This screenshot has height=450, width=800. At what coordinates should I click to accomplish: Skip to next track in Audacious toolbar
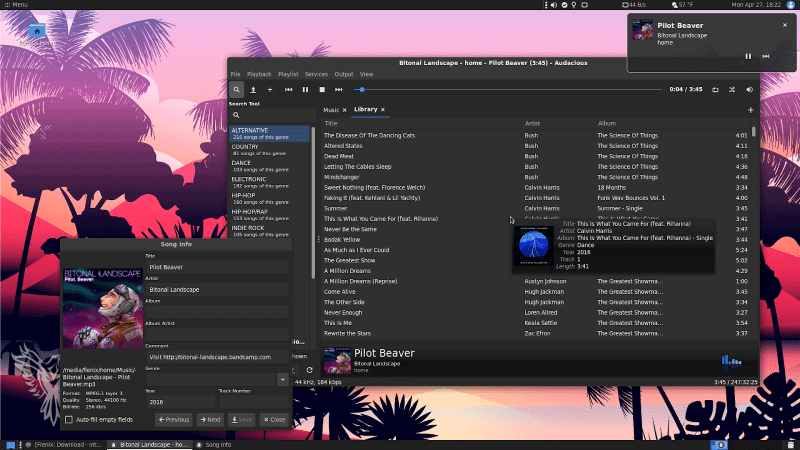tap(338, 89)
